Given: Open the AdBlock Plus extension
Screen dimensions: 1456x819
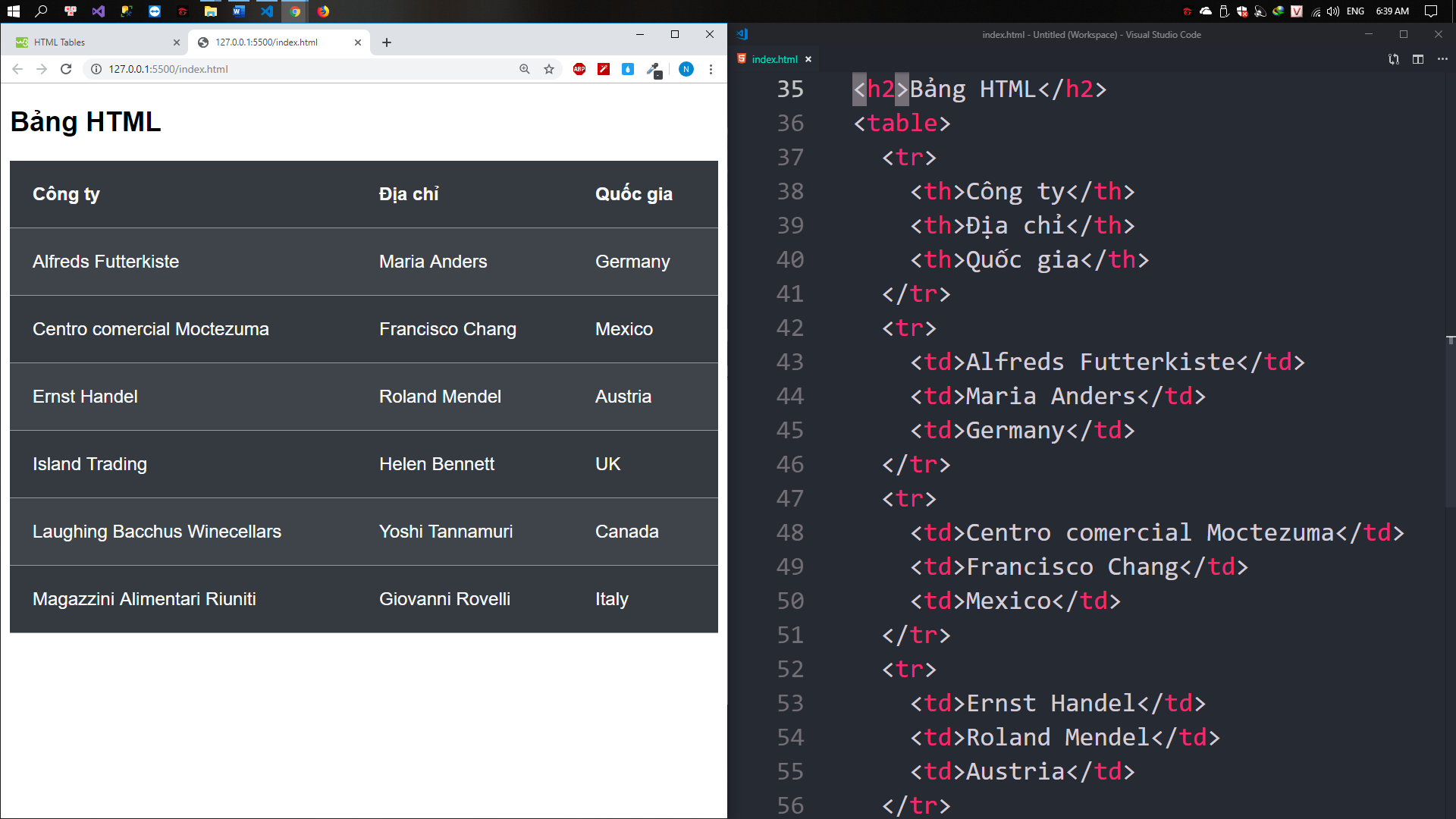Looking at the screenshot, I should tap(579, 69).
